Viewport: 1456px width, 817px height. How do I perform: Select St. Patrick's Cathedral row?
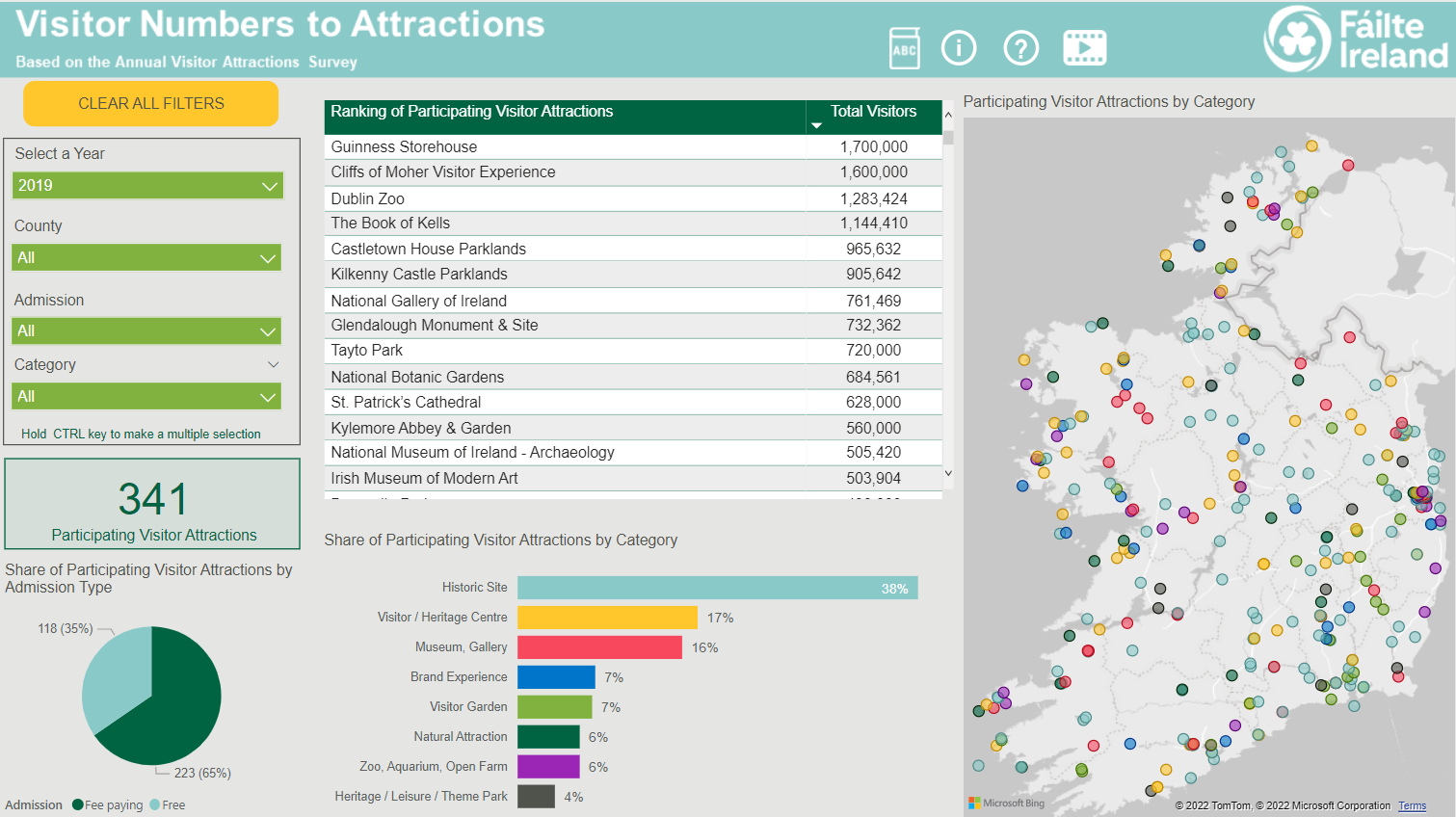tap(633, 402)
